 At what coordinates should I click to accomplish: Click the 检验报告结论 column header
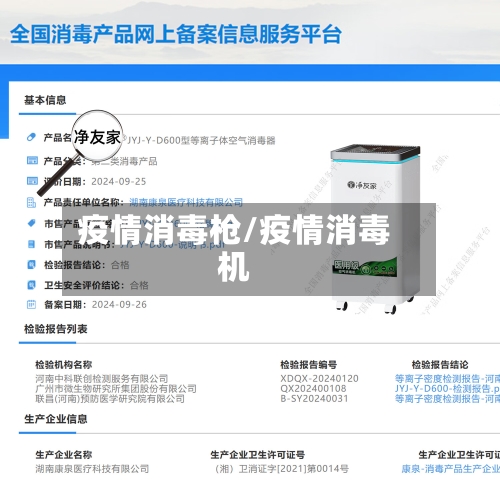click(x=440, y=365)
